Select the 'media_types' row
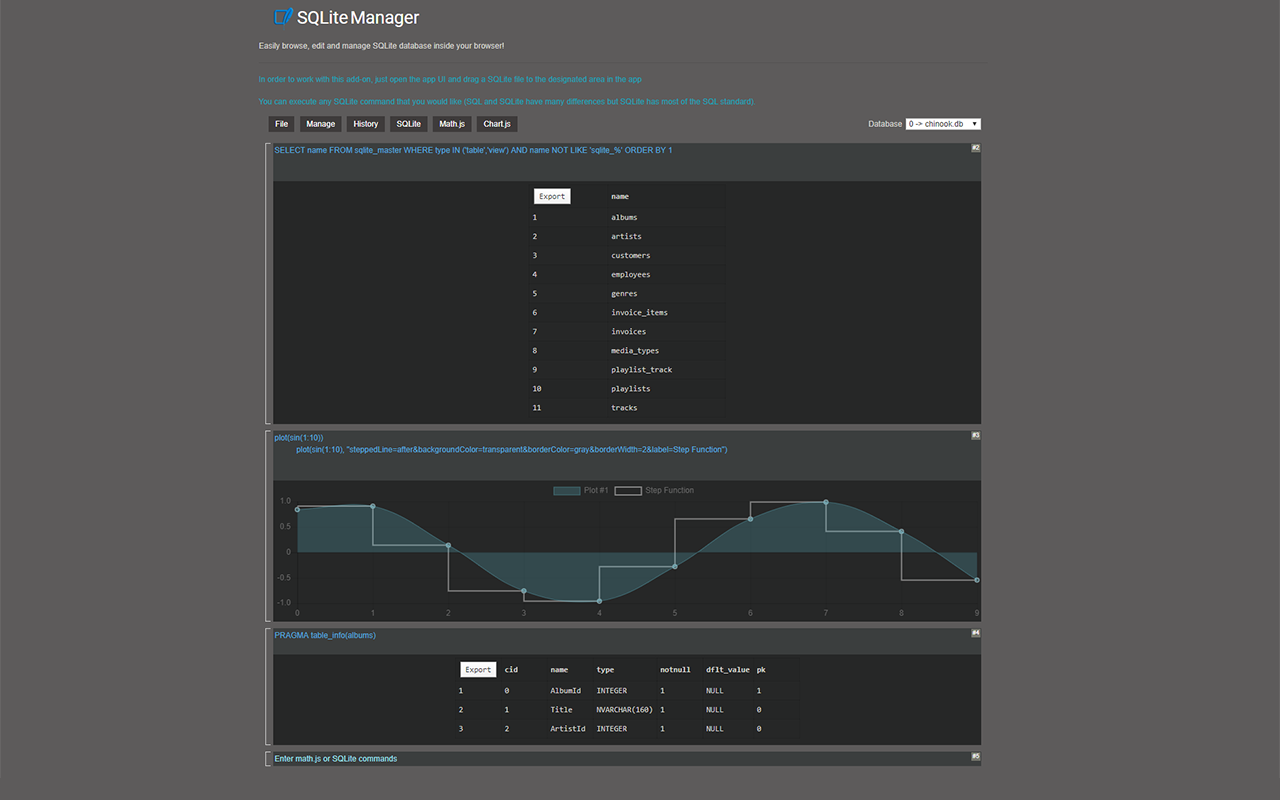1280x800 pixels. pyautogui.click(x=627, y=350)
